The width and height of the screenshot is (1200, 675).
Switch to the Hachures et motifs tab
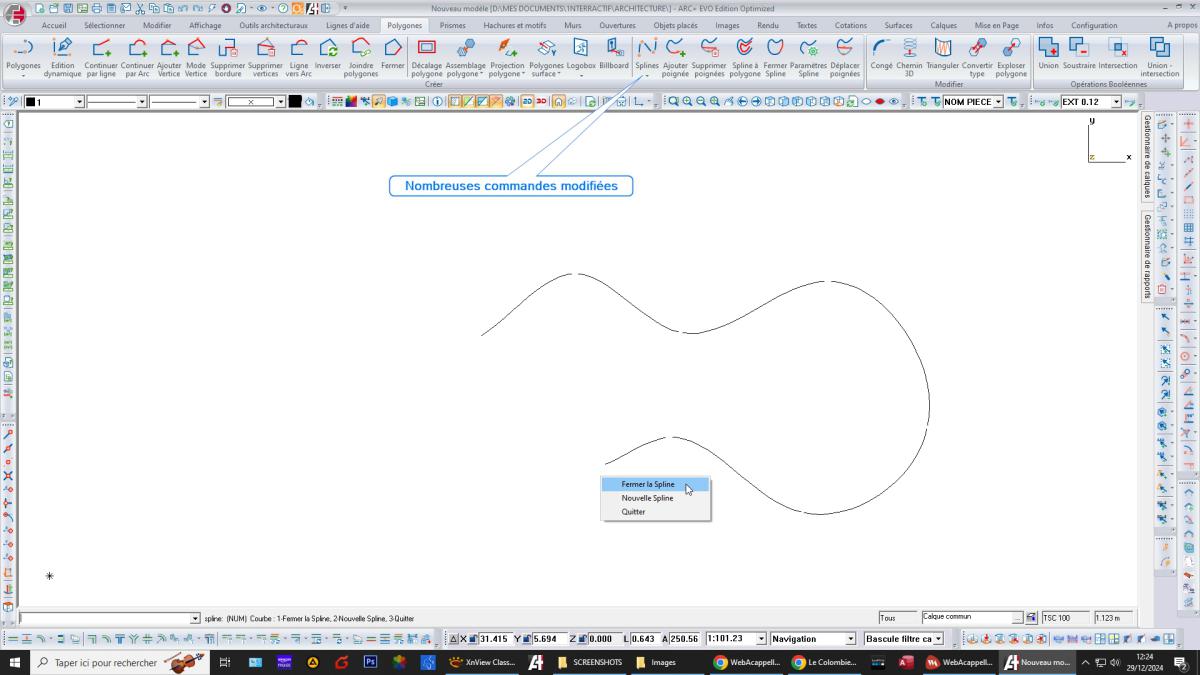click(x=514, y=25)
